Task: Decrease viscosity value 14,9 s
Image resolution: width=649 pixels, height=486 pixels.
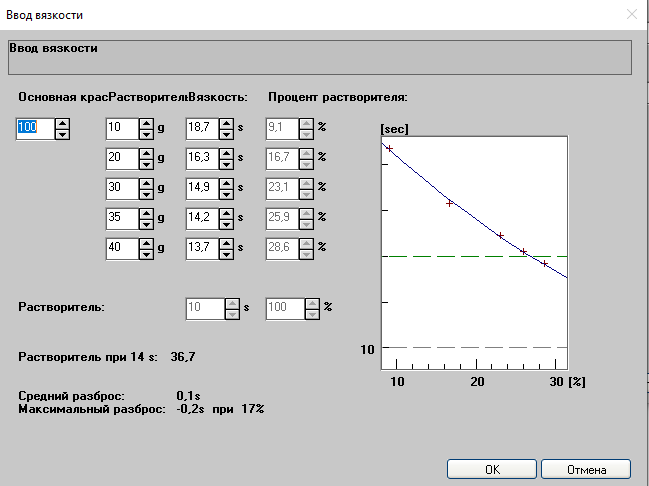Action: pos(226,194)
